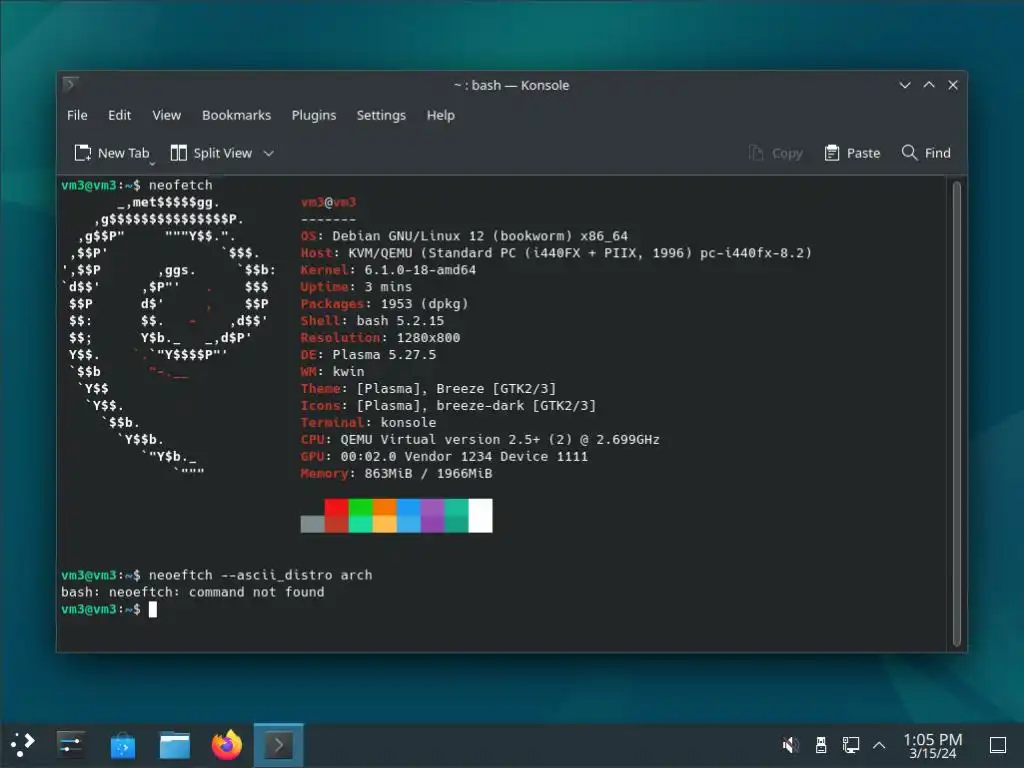
Task: Click the 'neoeftch --ascii_distro arch' command line
Action: 261,575
